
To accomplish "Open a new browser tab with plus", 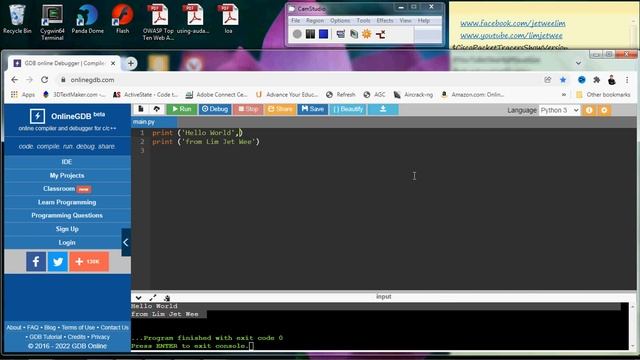I will click(x=131, y=63).
